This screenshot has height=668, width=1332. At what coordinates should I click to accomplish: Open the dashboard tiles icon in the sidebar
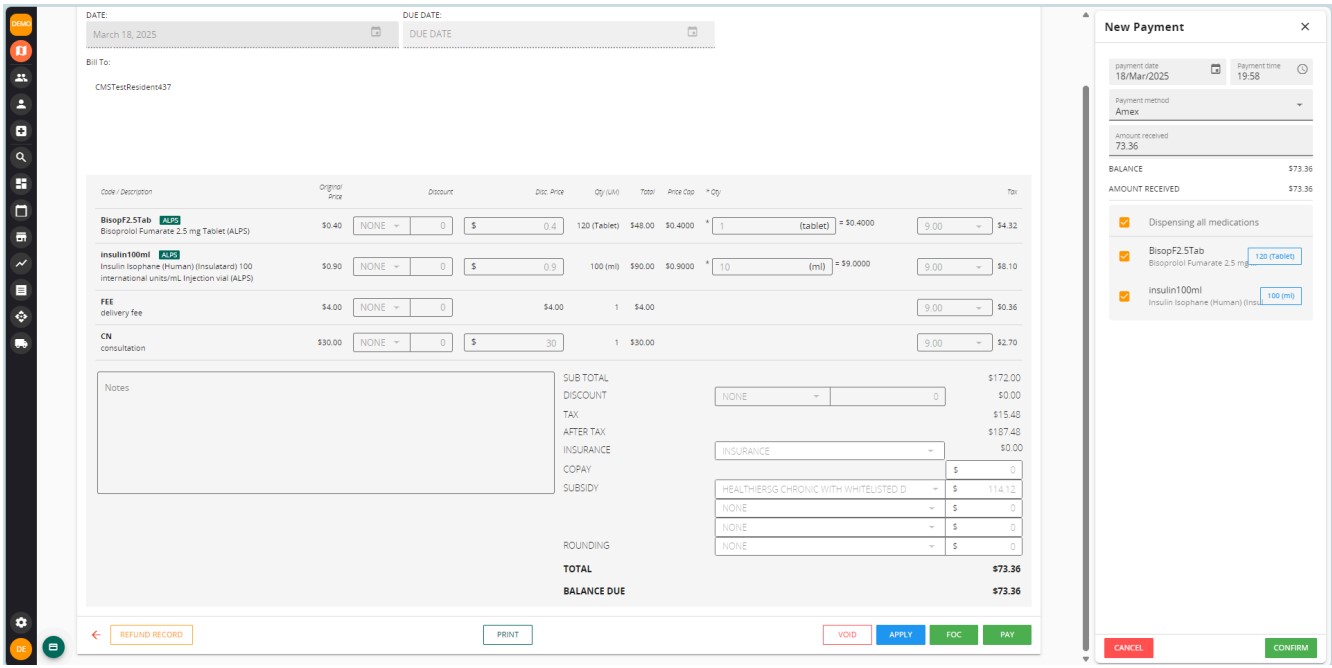21,184
